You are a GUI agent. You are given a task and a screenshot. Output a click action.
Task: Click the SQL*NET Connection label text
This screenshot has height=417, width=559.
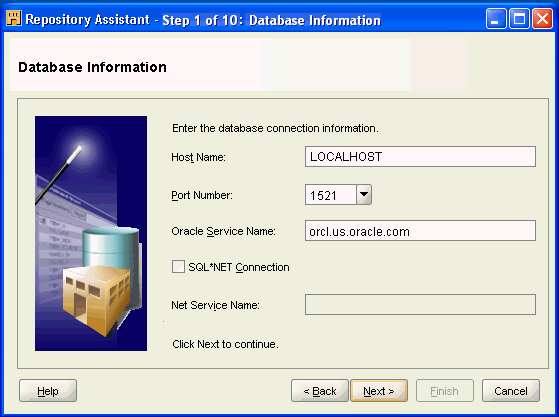point(239,267)
